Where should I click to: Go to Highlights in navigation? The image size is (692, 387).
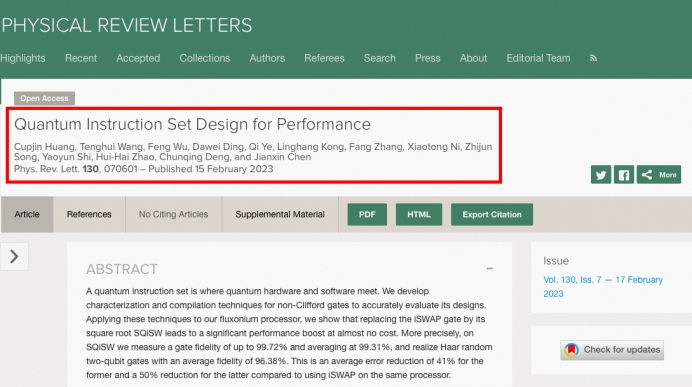click(x=23, y=58)
